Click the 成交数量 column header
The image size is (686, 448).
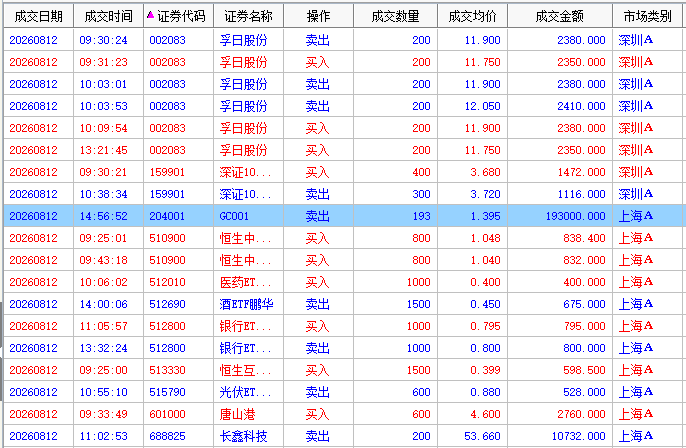396,16
